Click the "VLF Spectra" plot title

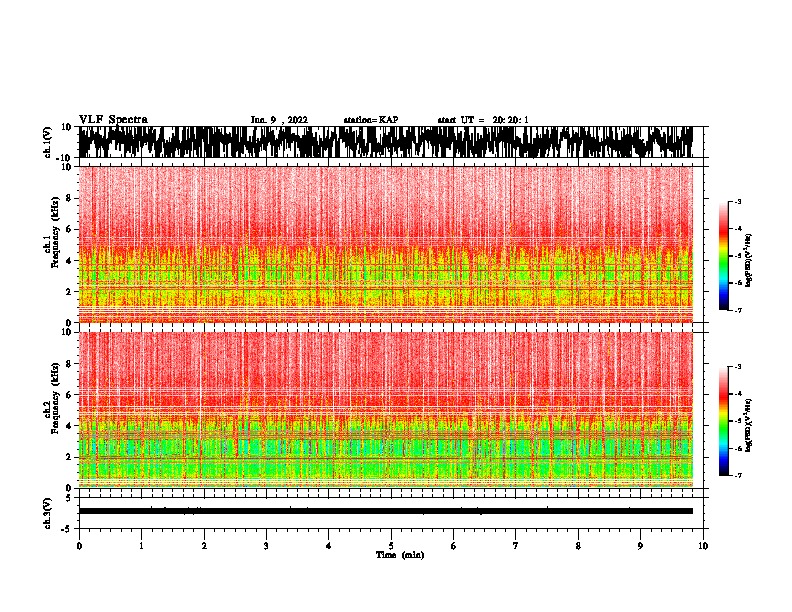point(113,119)
